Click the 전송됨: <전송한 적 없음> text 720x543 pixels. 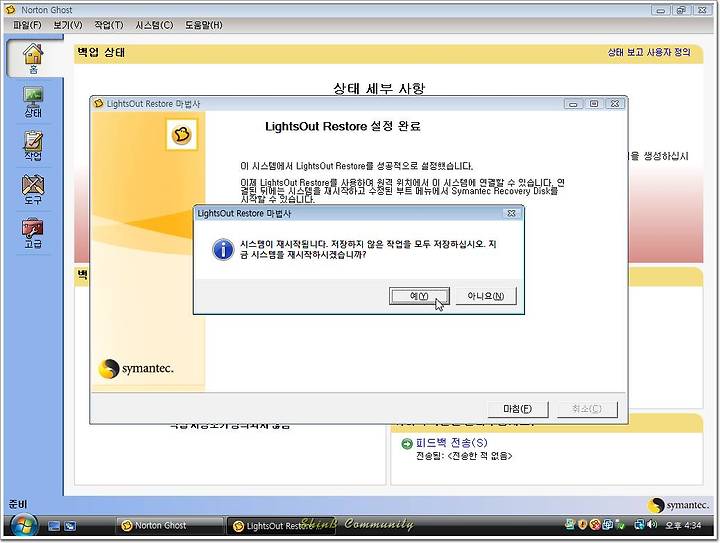click(464, 456)
